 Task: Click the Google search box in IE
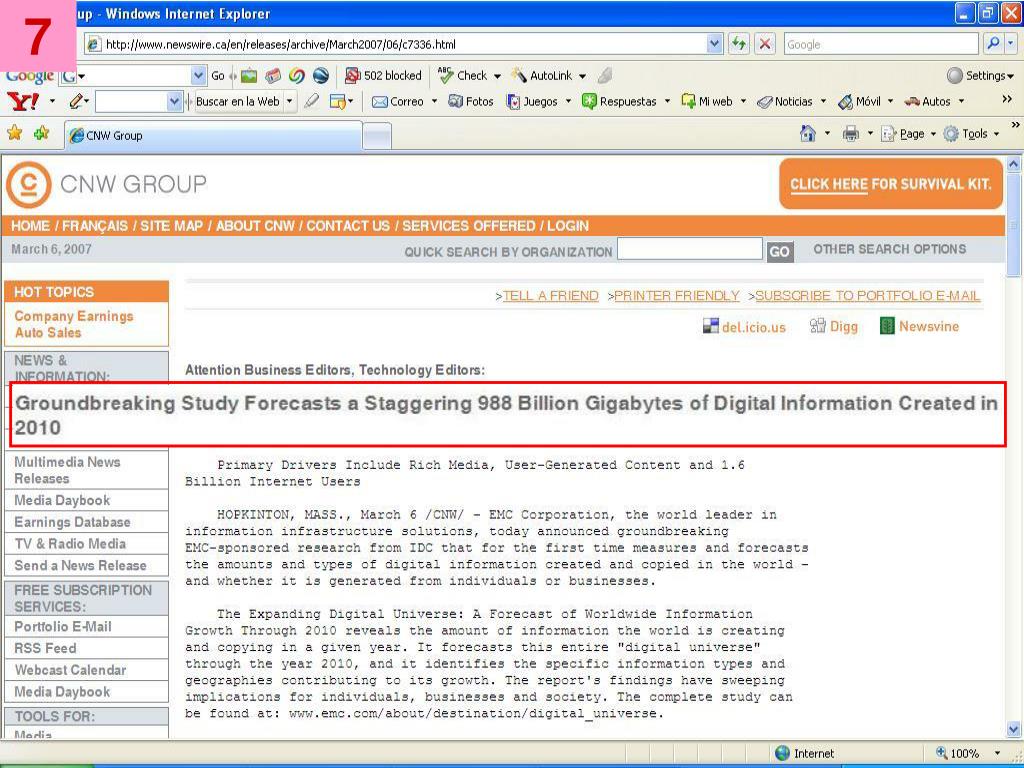coord(881,44)
